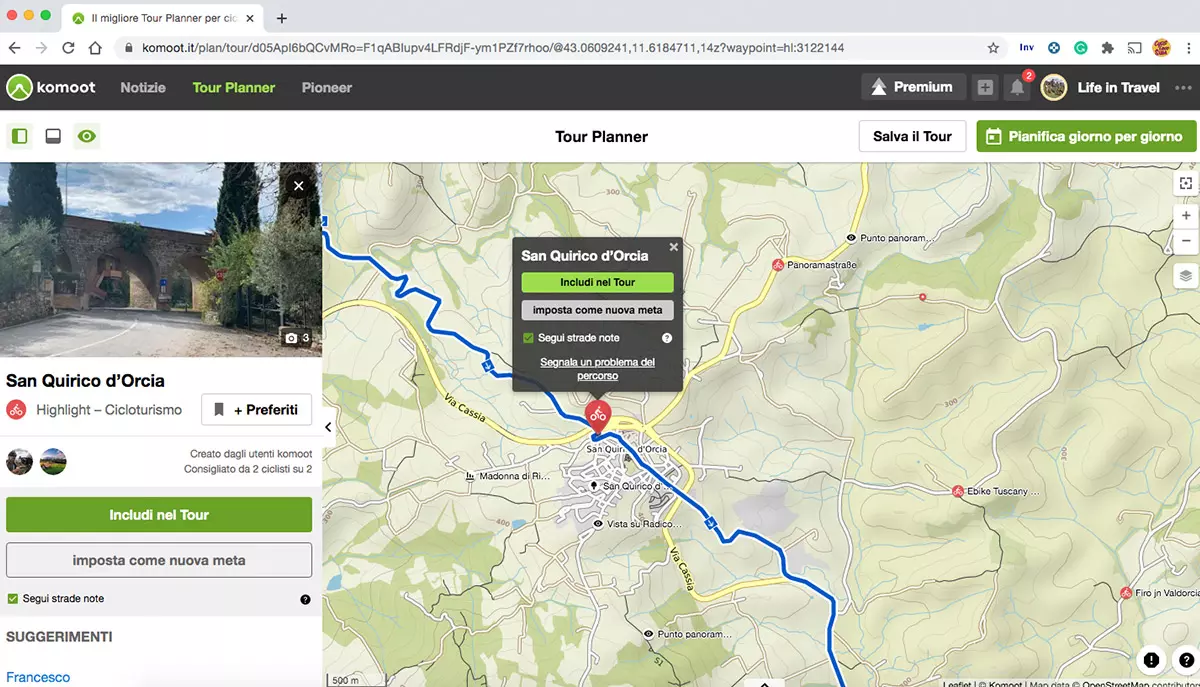This screenshot has height=687, width=1200.
Task: Go back in browser history
Action: tap(15, 47)
